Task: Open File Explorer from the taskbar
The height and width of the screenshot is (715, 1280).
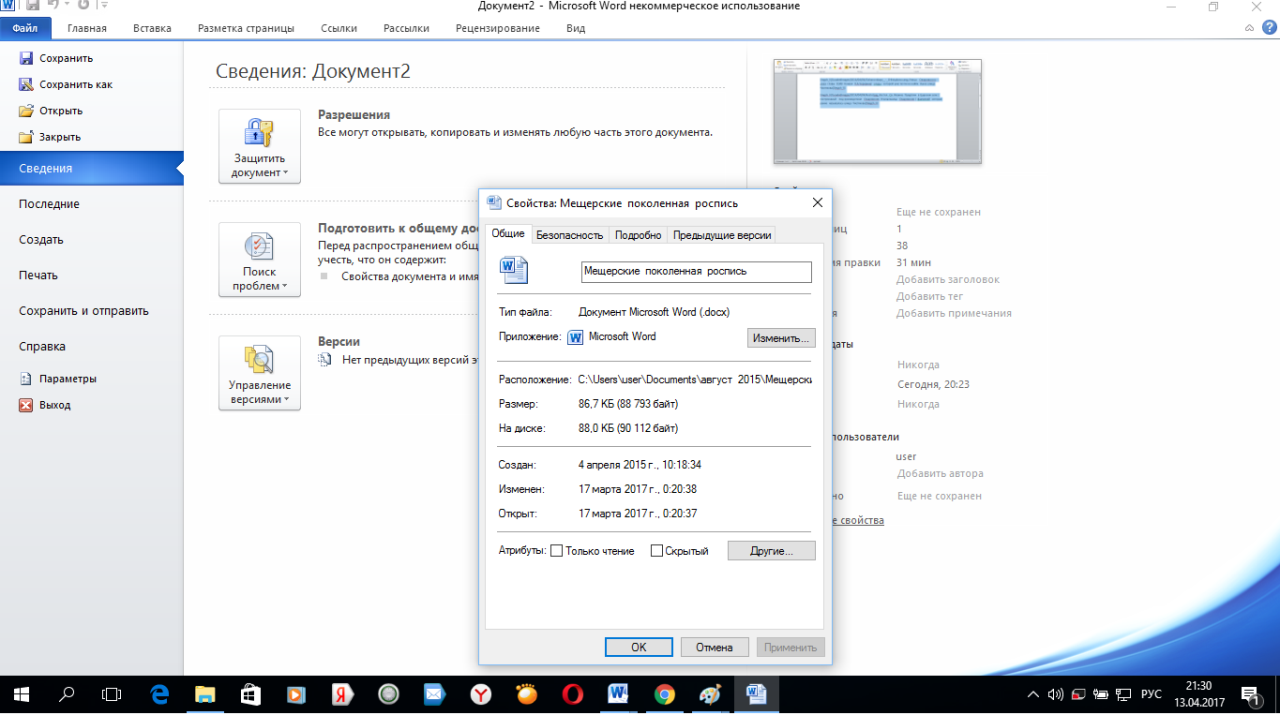Action: 205,694
